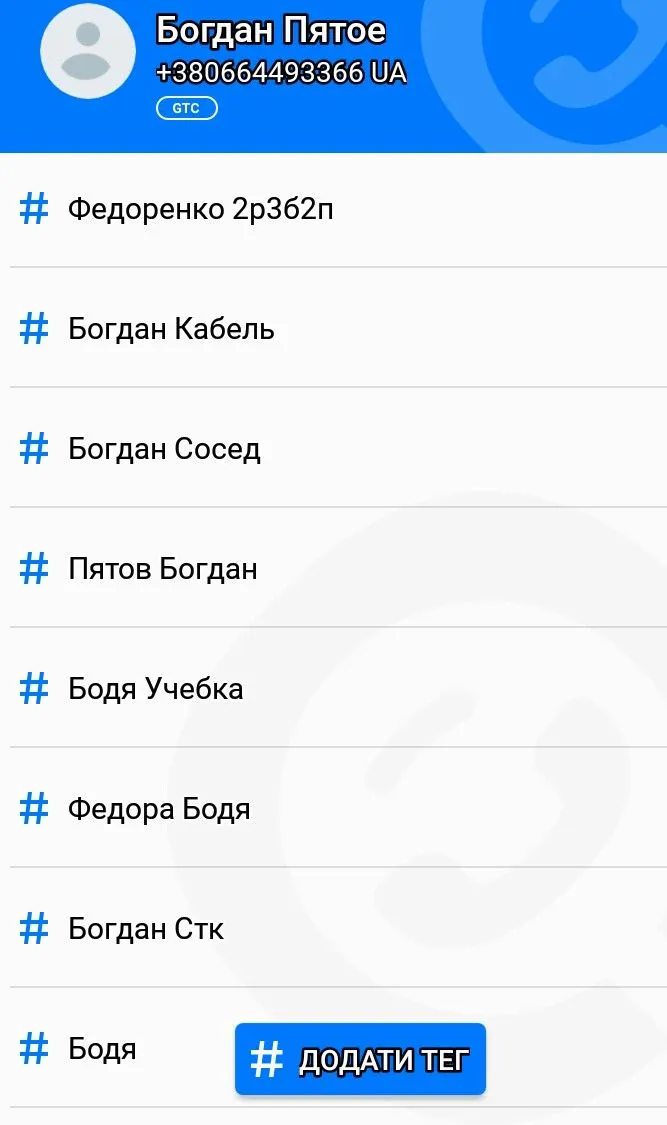667x1125 pixels.
Task: Tap hash icon next to Богдан Кабель
Action: [x=34, y=329]
